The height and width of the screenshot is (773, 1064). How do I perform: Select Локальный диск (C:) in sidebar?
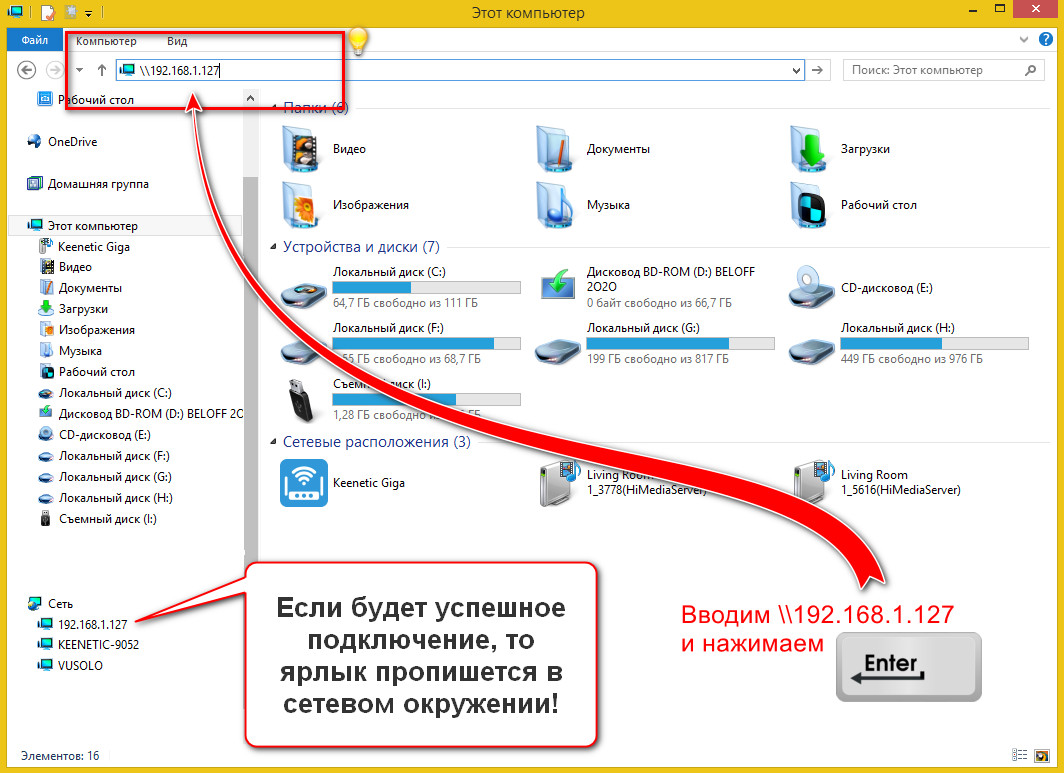tap(105, 393)
